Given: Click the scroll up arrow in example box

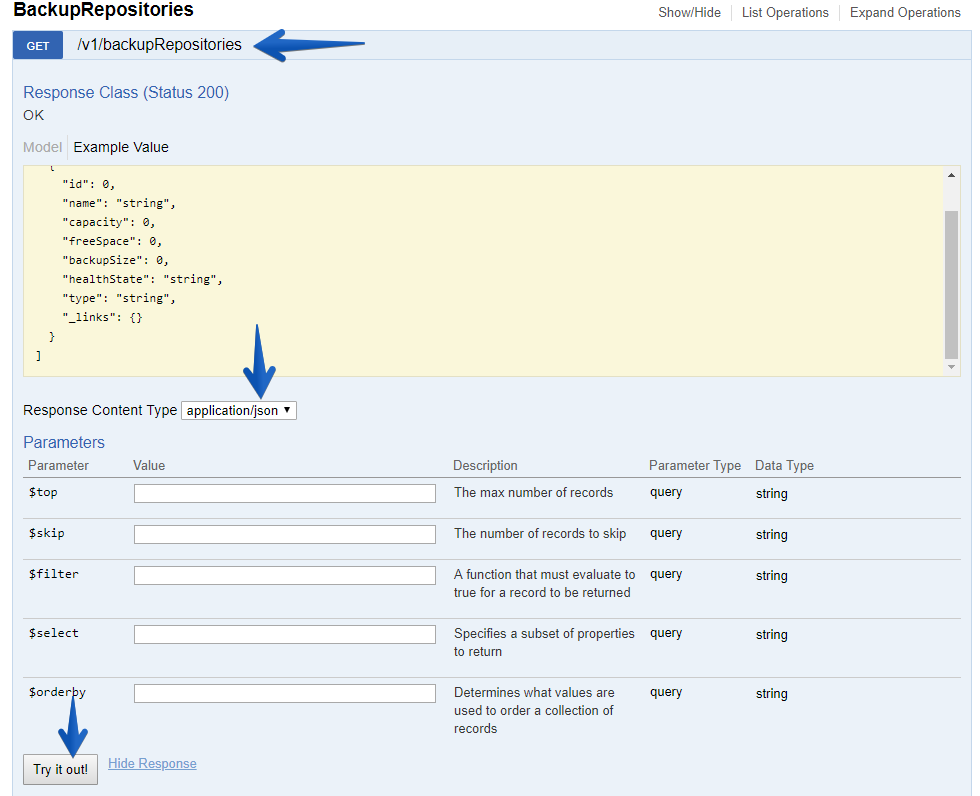Looking at the screenshot, I should 951,175.
